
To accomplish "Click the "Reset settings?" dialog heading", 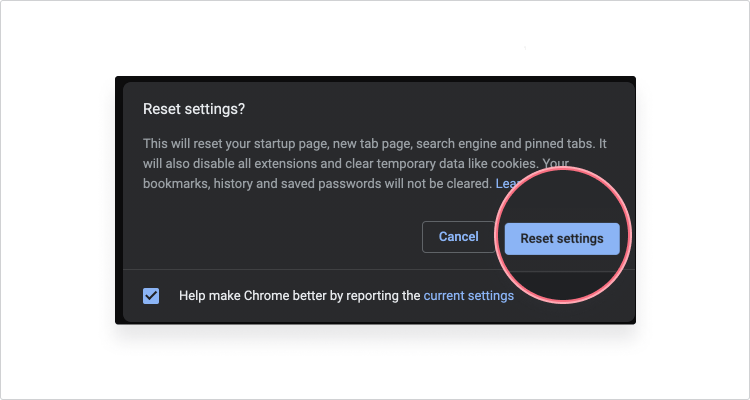I will pos(194,109).
